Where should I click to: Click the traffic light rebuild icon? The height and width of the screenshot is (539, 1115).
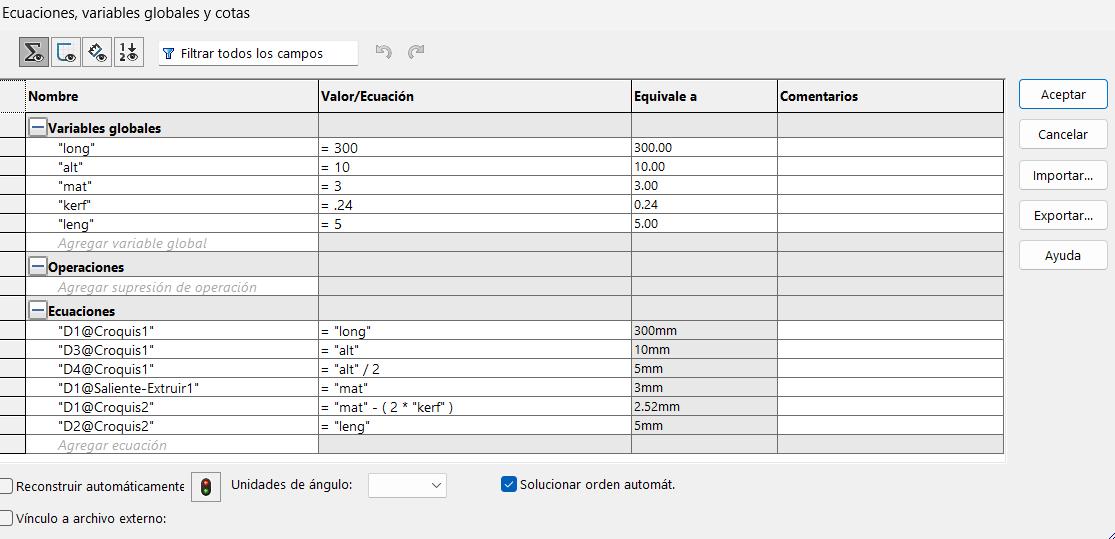(206, 486)
